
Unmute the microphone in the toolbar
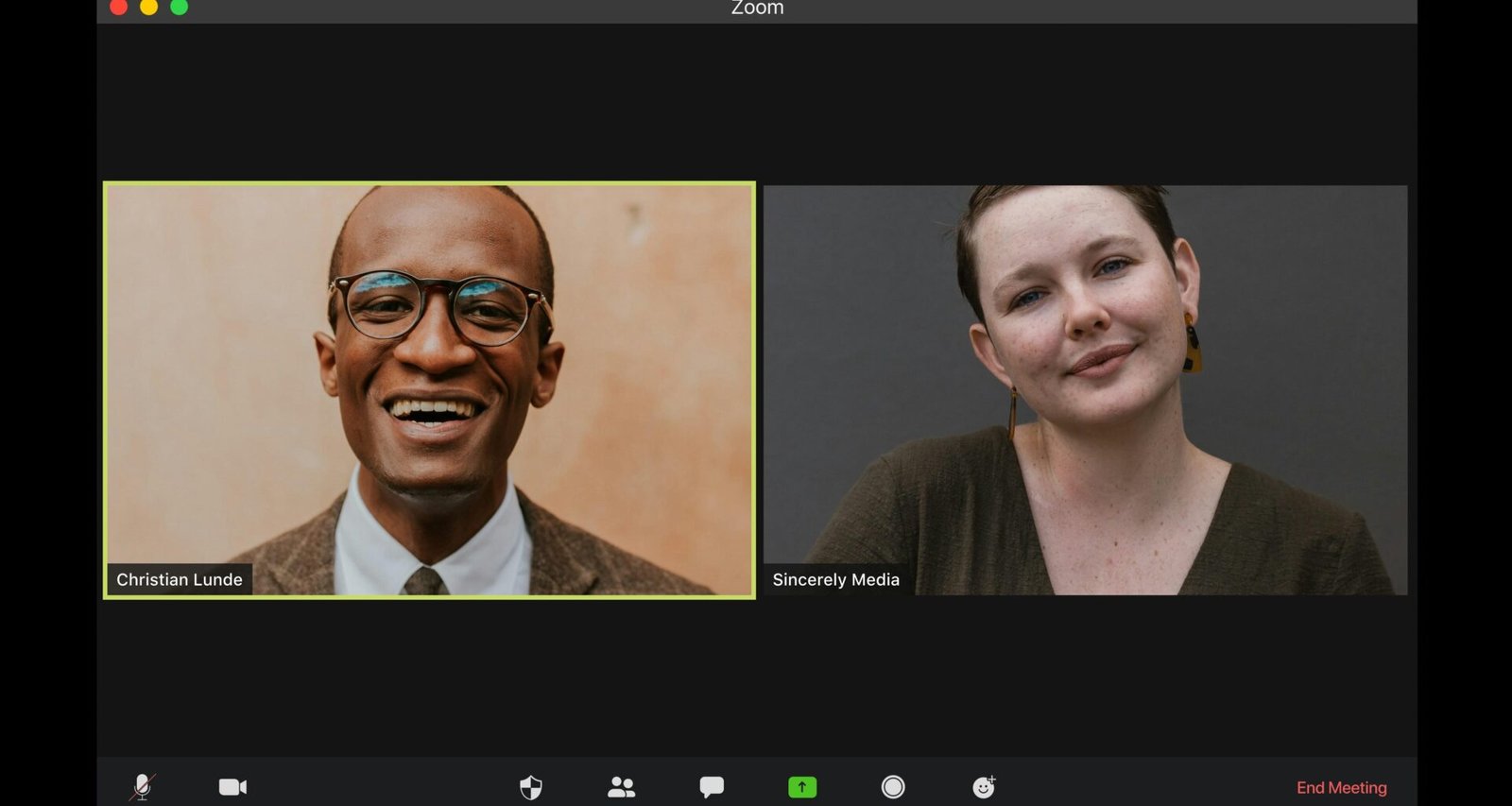pos(143,786)
